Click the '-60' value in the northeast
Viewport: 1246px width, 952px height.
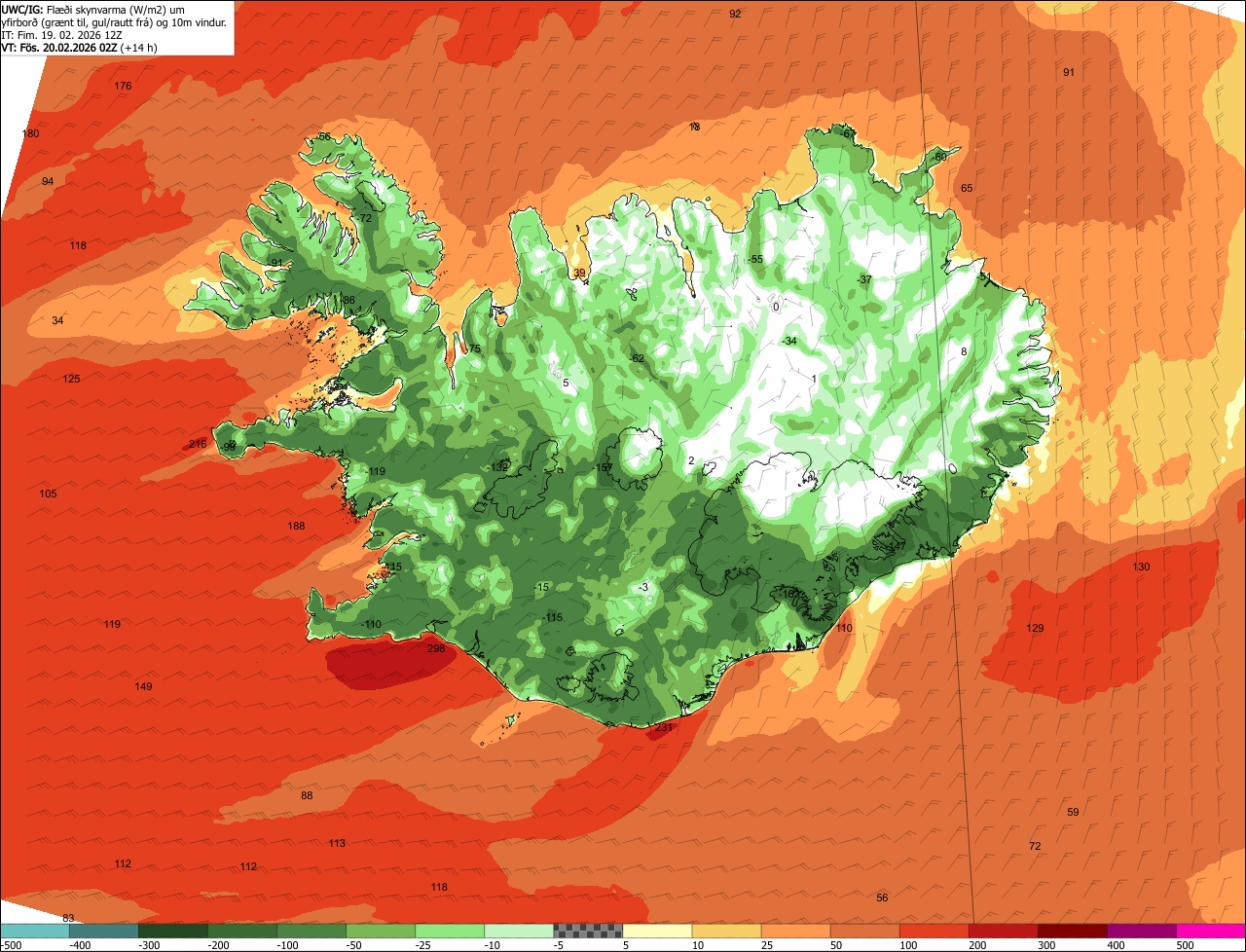[x=938, y=157]
